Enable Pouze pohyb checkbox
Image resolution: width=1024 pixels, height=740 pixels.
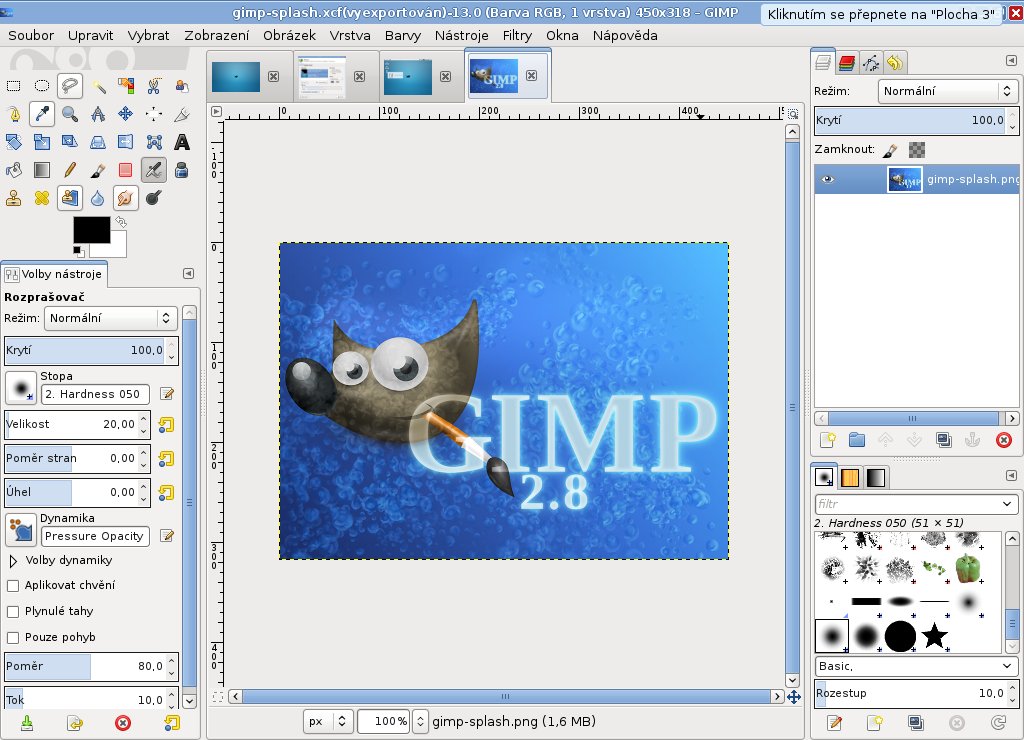coord(12,637)
